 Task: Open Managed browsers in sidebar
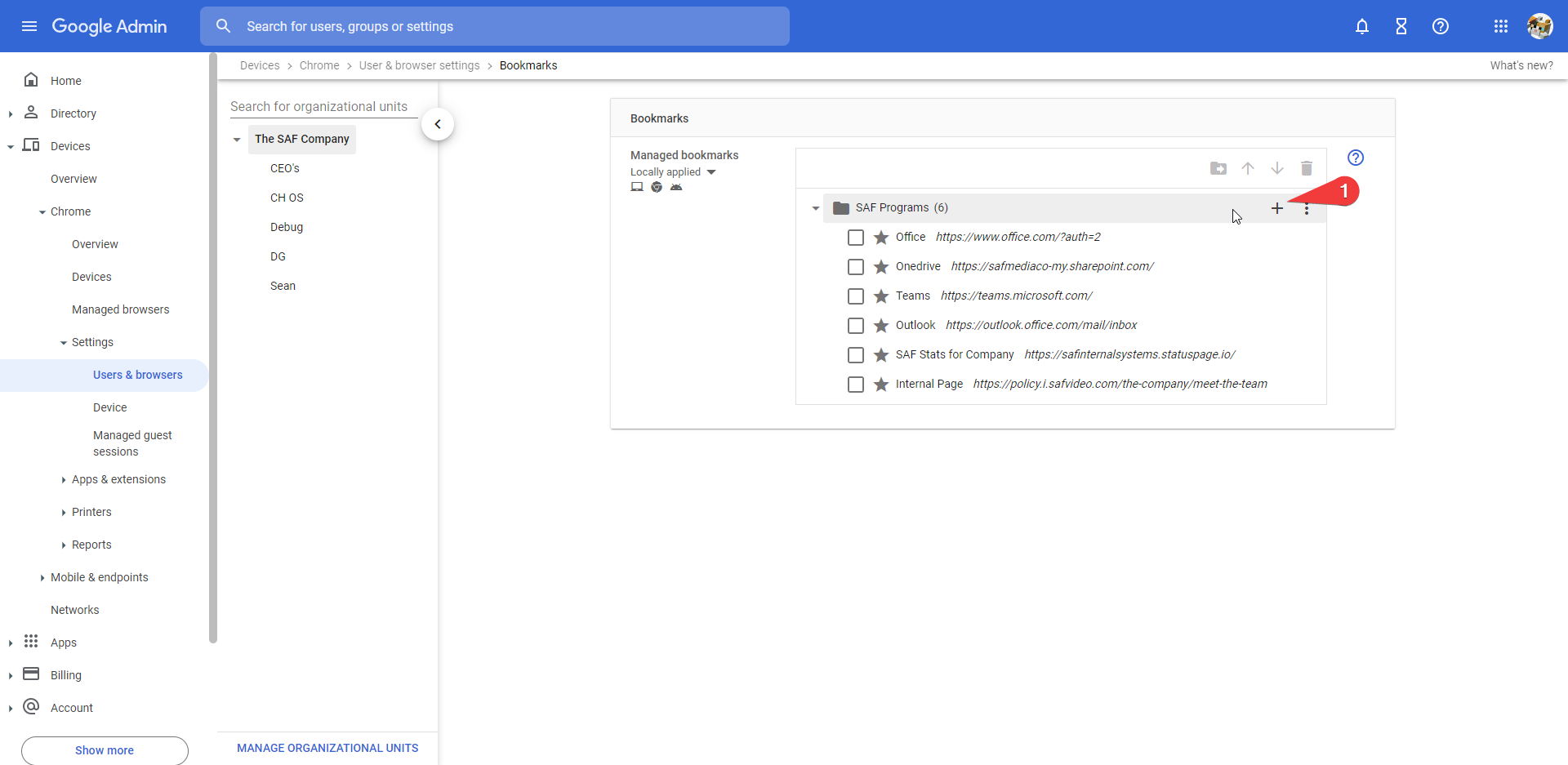(120, 309)
